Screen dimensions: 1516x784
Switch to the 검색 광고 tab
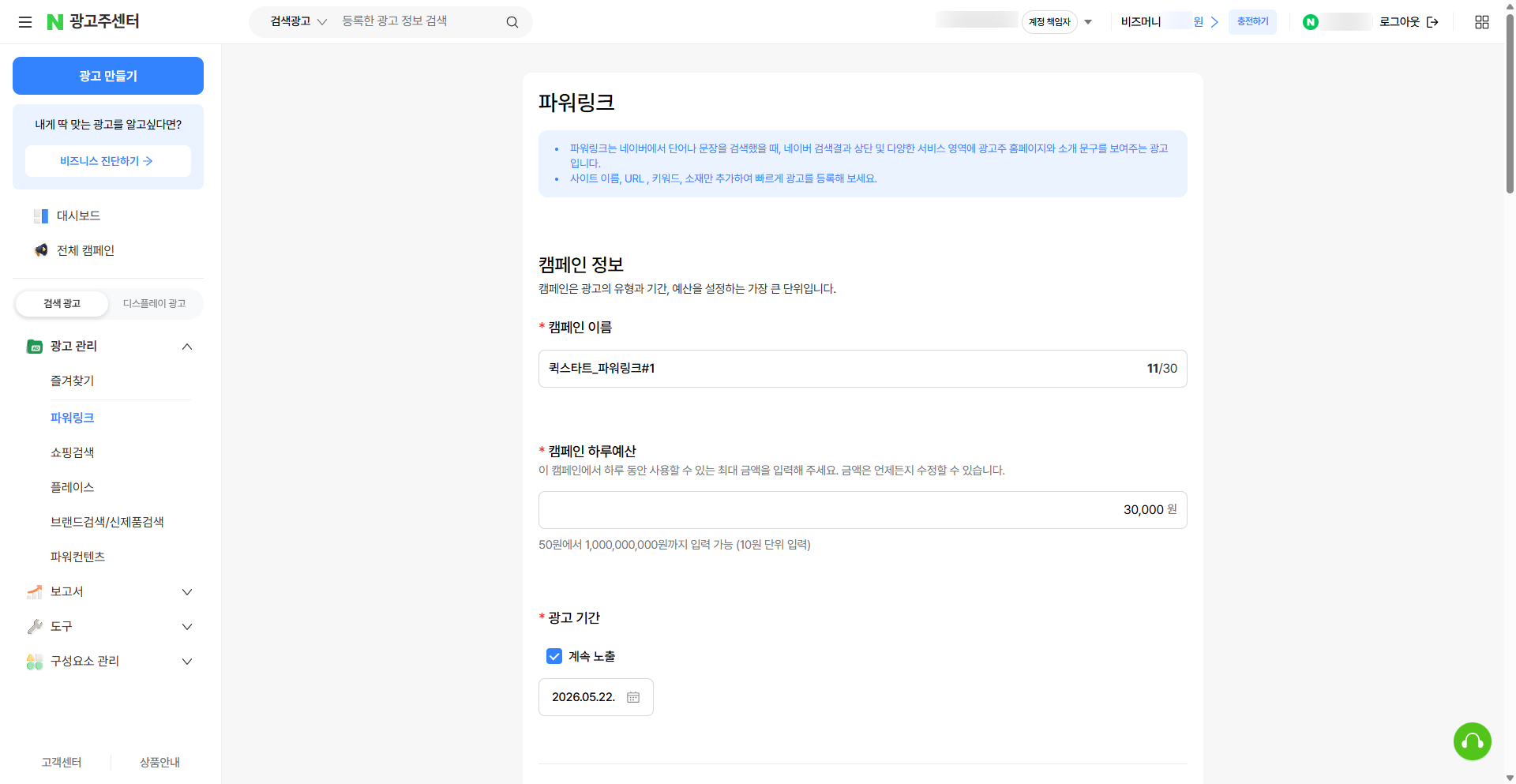(62, 303)
